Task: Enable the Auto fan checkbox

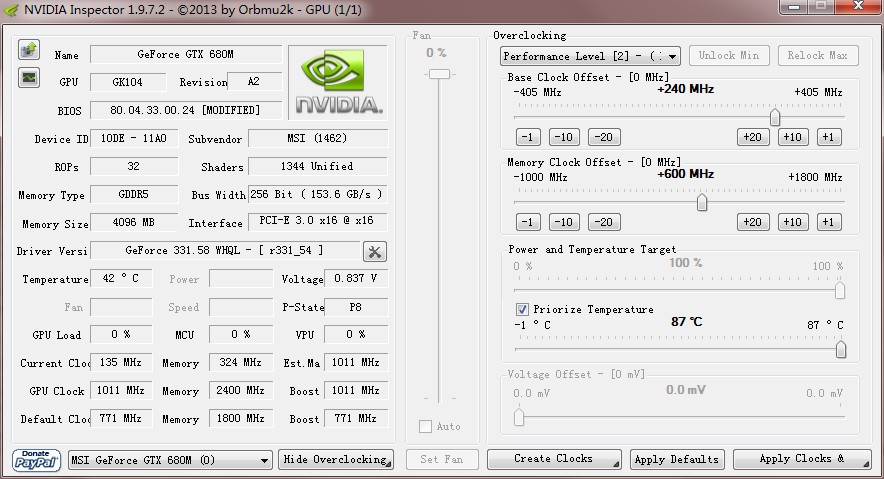Action: (426, 427)
